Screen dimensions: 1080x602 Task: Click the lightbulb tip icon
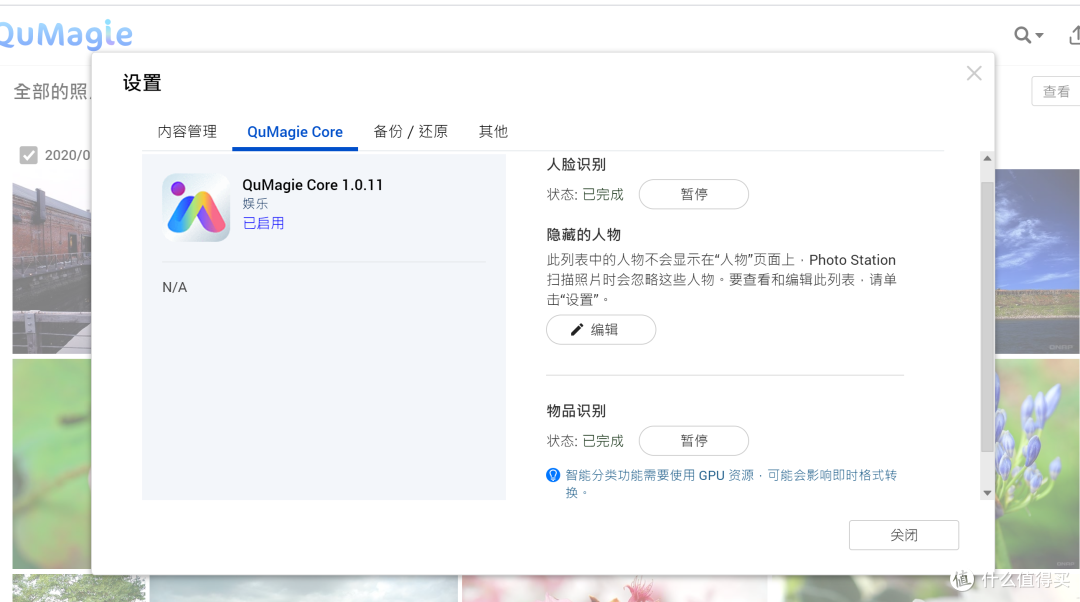[553, 475]
